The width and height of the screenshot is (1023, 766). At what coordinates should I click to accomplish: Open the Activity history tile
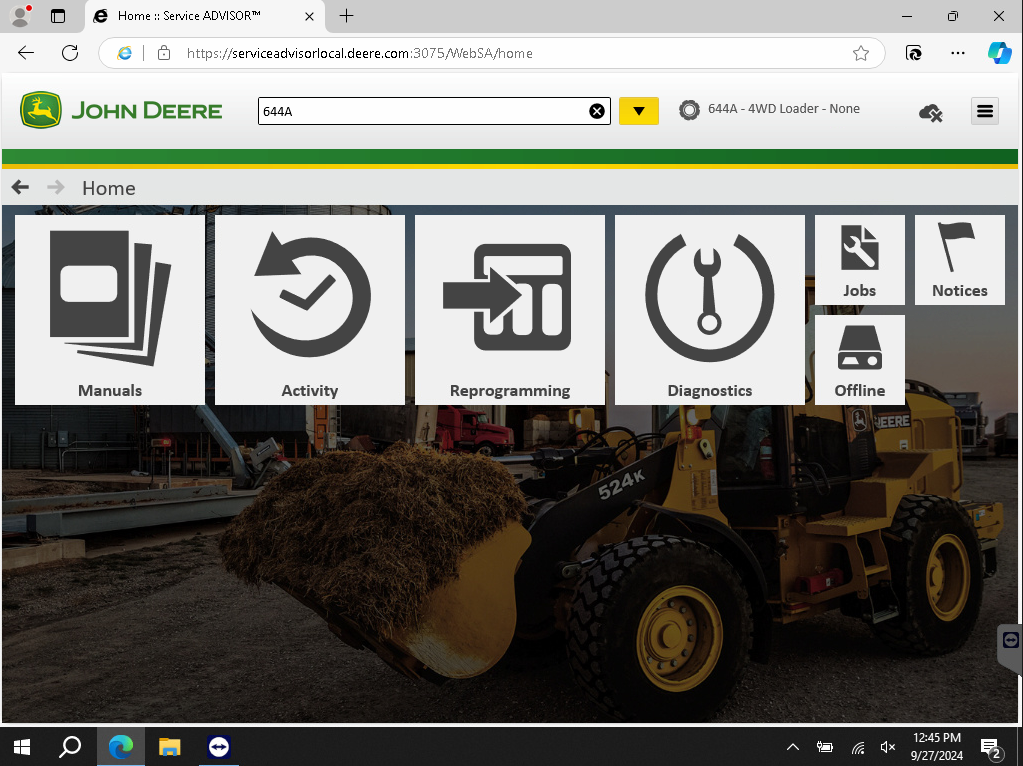[310, 310]
